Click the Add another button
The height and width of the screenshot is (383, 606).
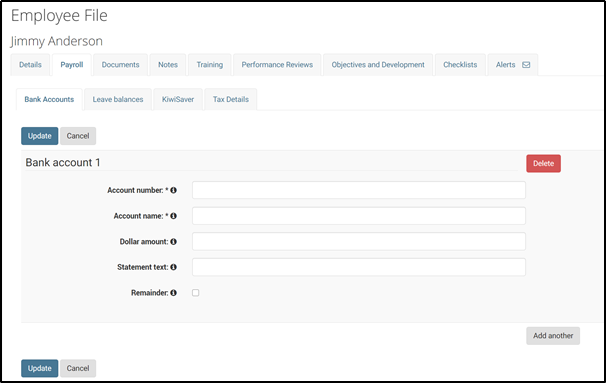pos(553,336)
